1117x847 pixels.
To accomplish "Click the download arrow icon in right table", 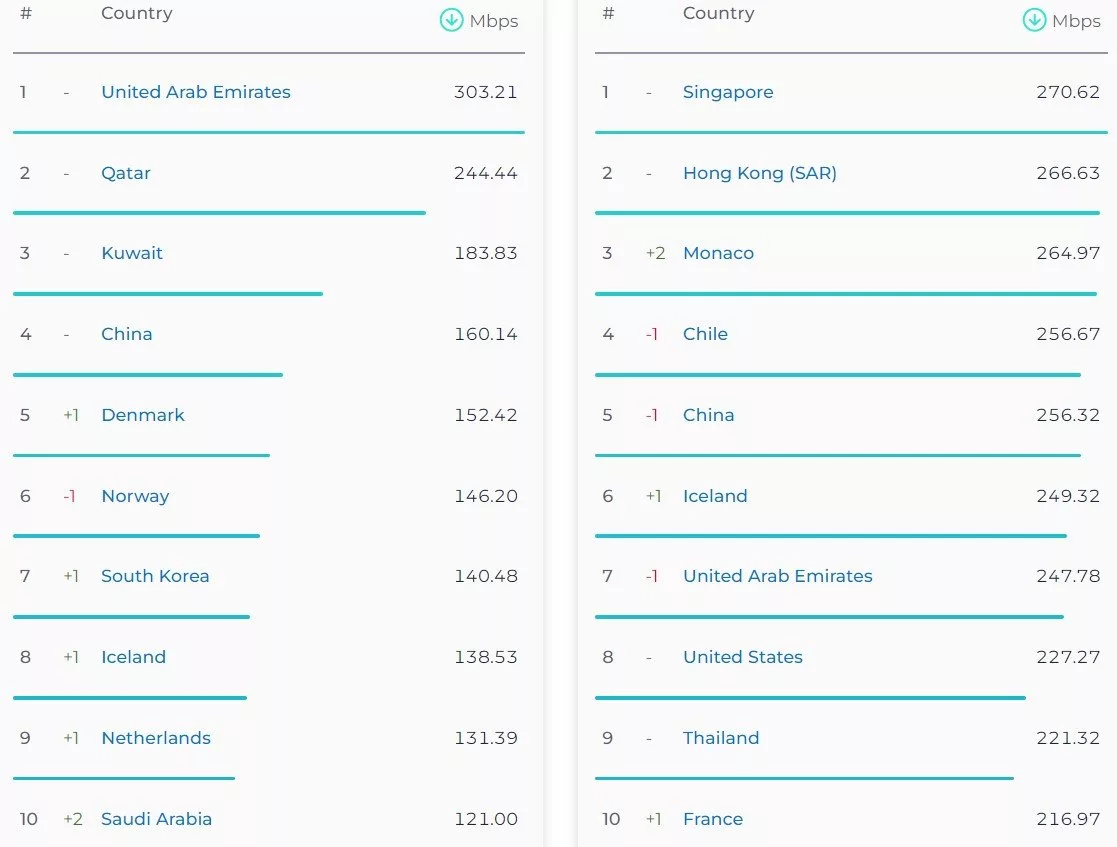I will pyautogui.click(x=1034, y=20).
